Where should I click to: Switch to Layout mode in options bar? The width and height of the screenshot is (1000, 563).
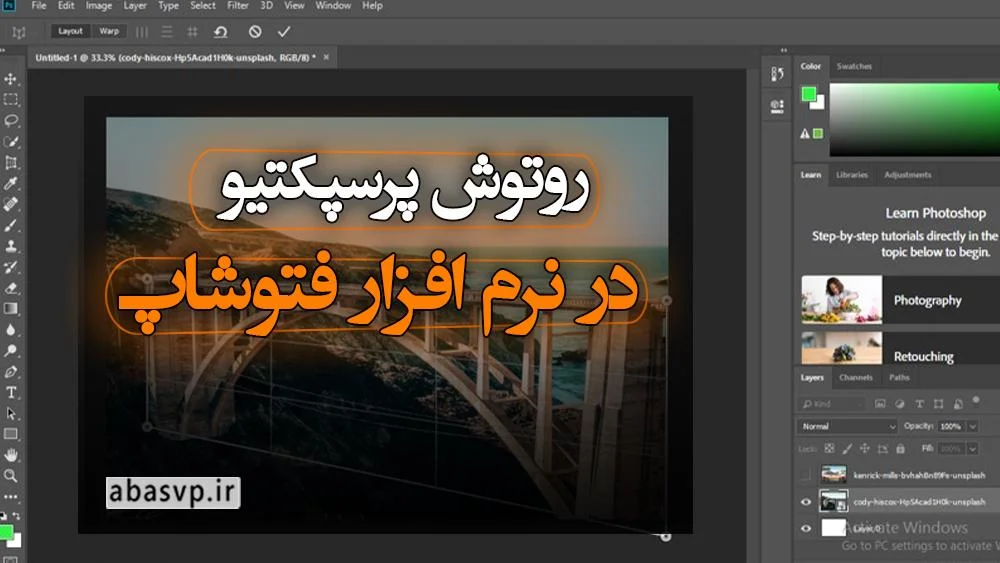70,31
